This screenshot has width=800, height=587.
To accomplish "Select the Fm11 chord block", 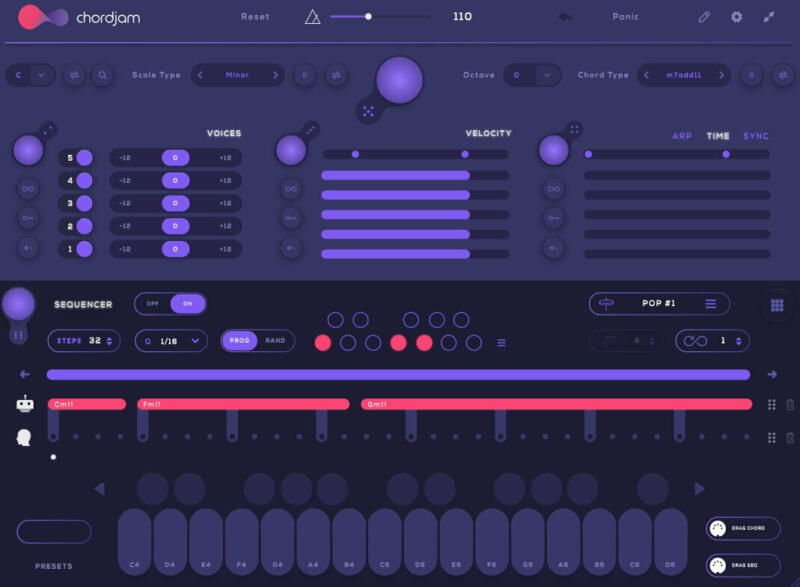I will point(243,404).
